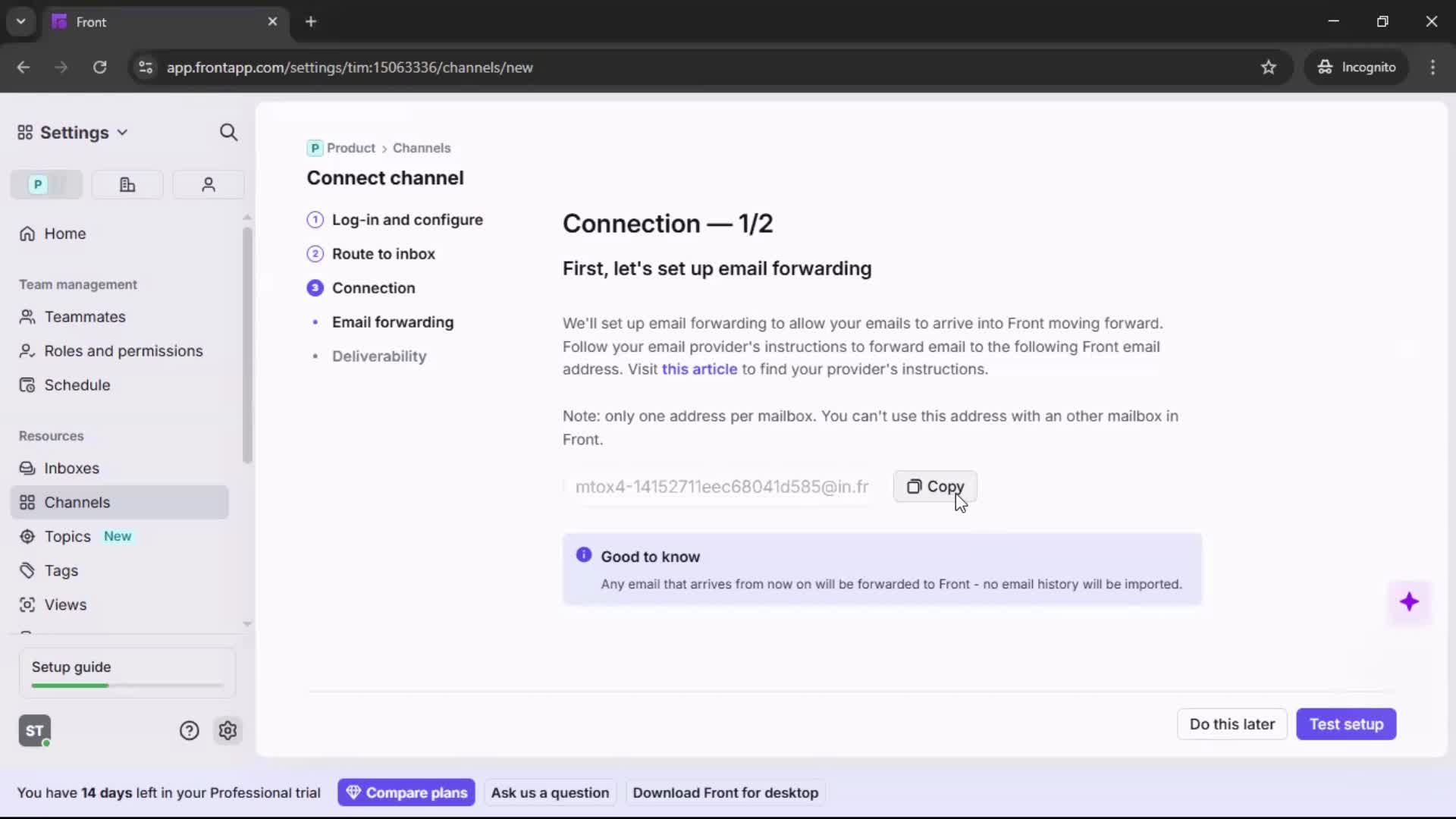The width and height of the screenshot is (1456, 819).
Task: Click the Setup guide progress bar
Action: coord(124,685)
